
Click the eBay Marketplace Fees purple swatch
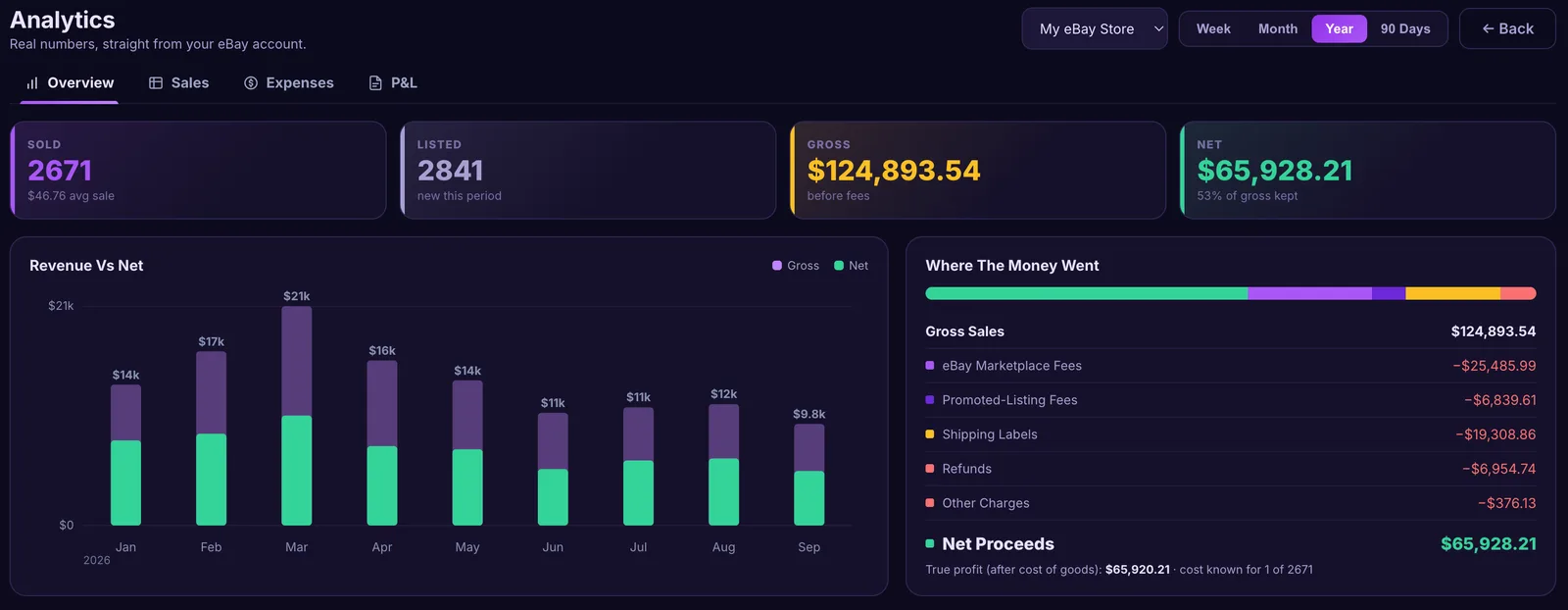(930, 366)
